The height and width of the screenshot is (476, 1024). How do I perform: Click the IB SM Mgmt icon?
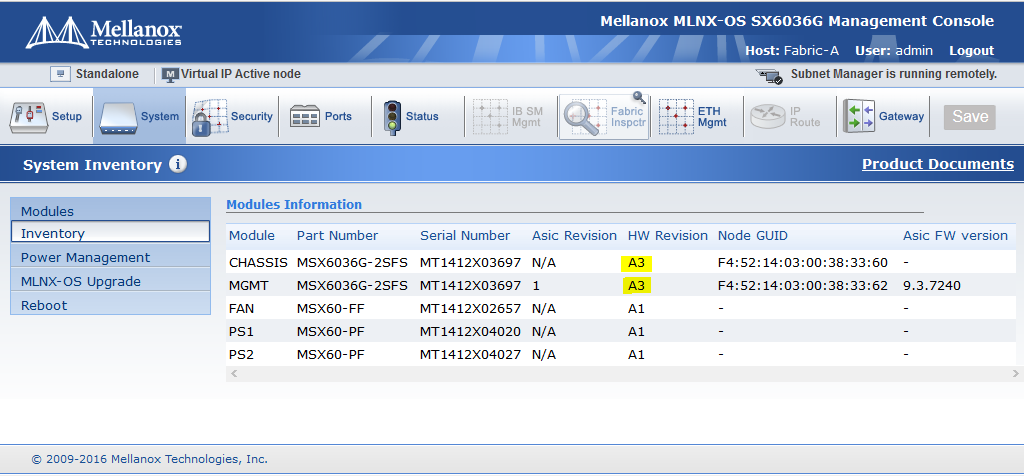click(x=490, y=117)
